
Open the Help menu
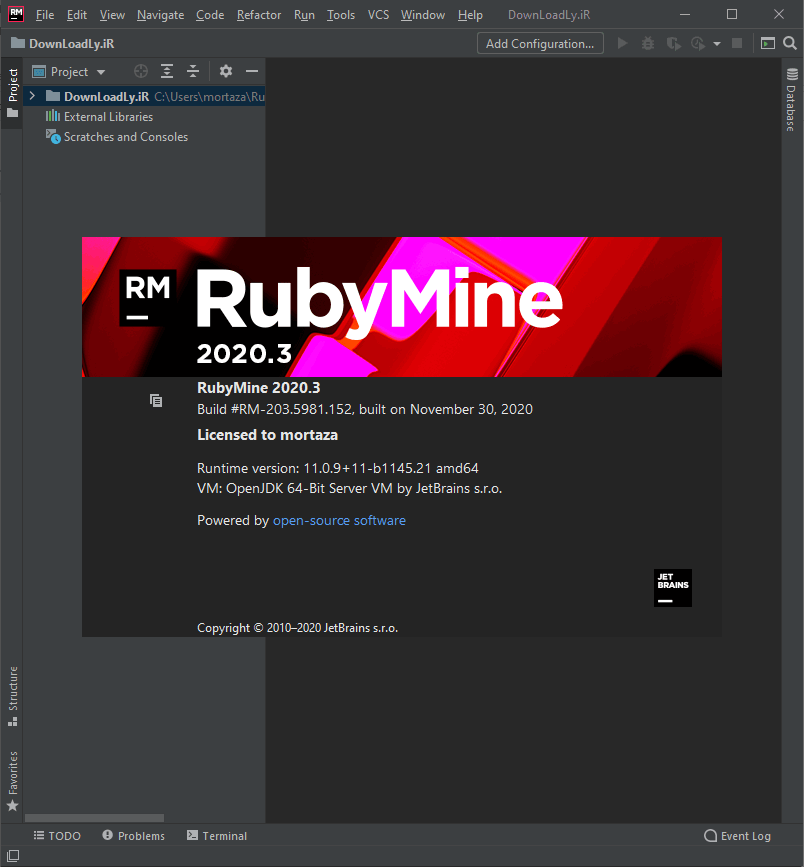pyautogui.click(x=470, y=15)
